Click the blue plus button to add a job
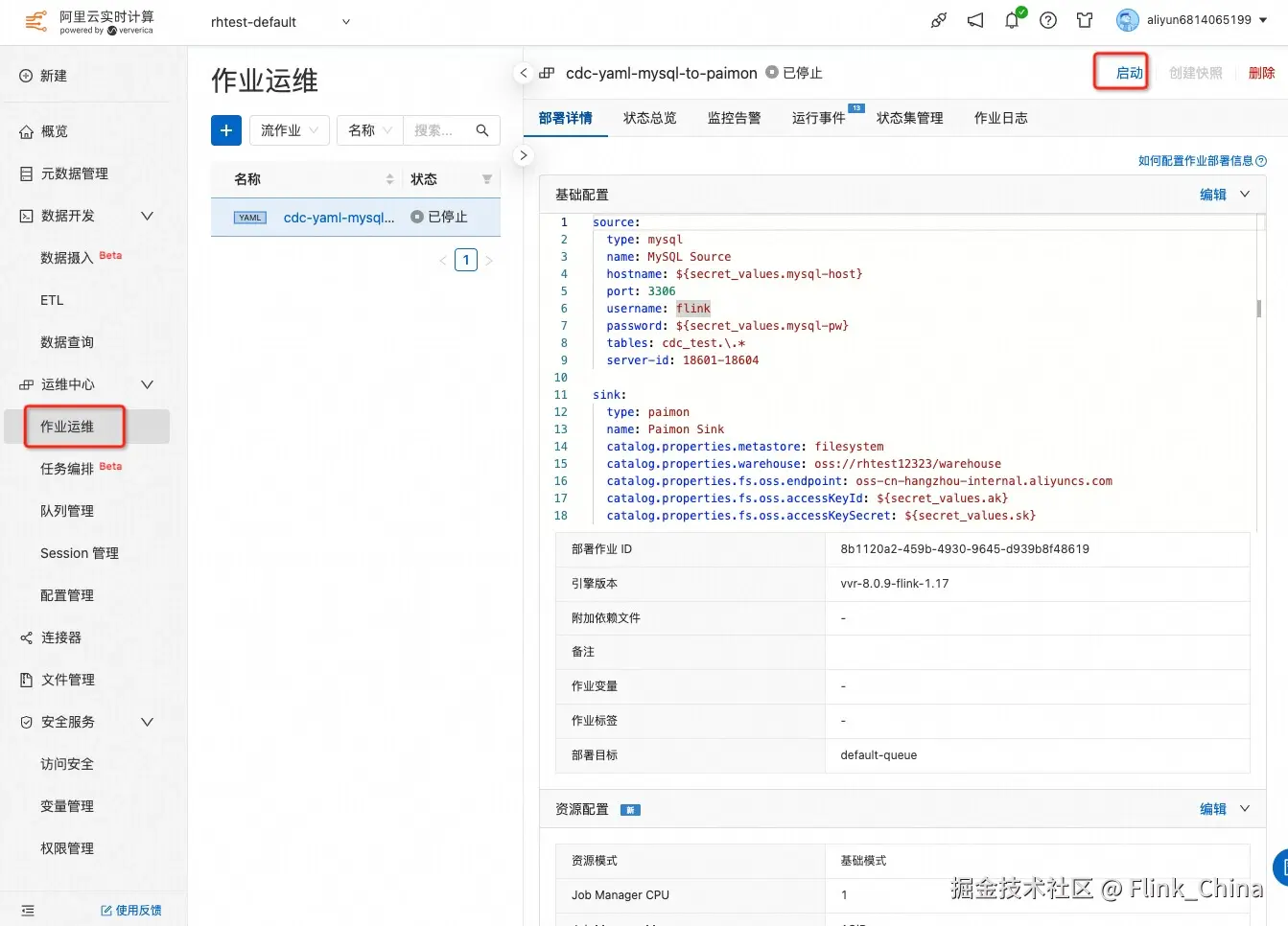 226,130
